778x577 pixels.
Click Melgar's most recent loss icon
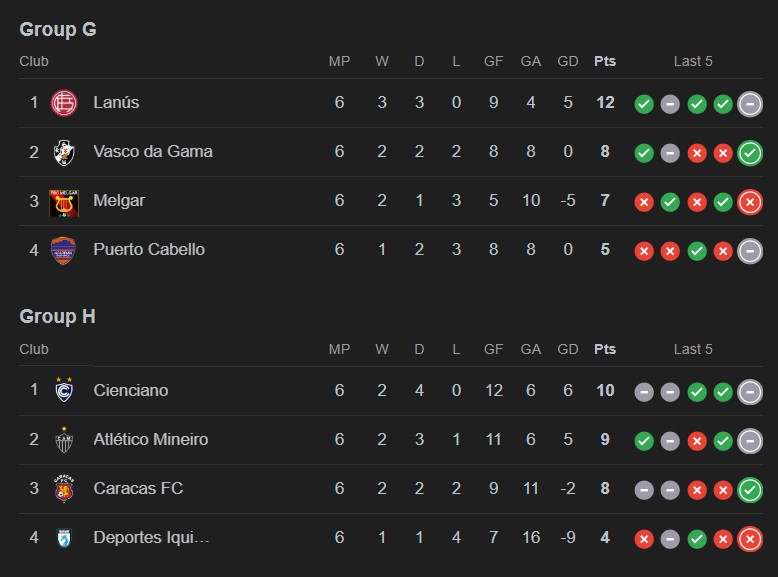pos(750,202)
